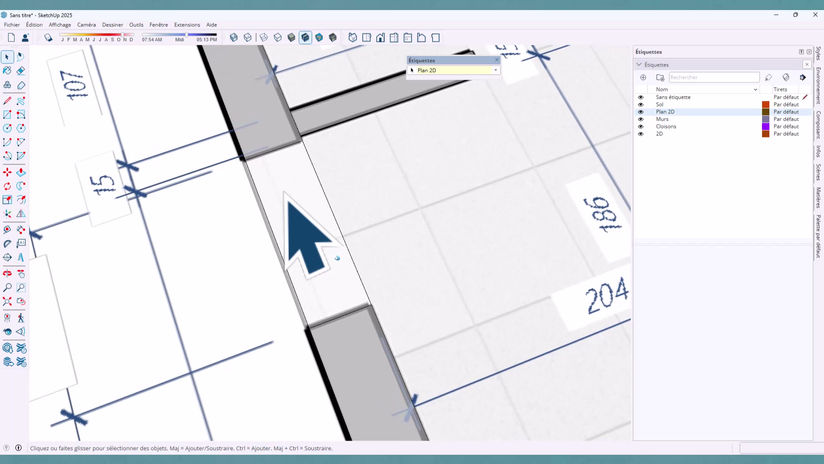This screenshot has height=464, width=824.
Task: Choose the Rotate tool
Action: [7, 186]
